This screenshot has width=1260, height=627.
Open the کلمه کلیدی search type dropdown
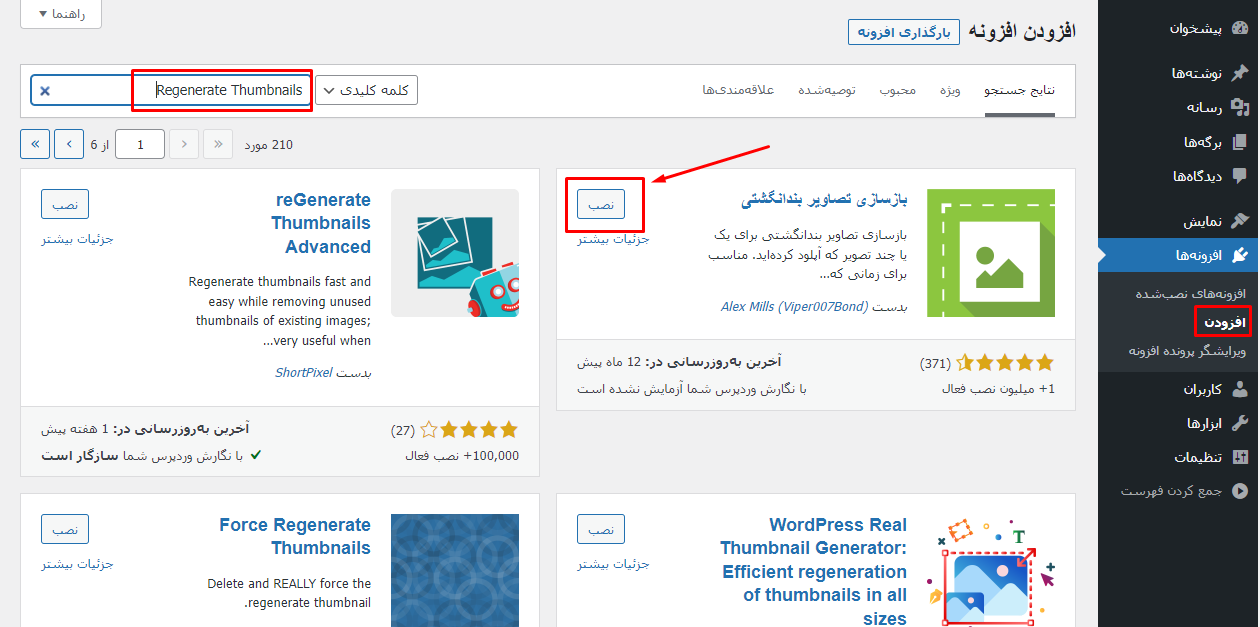pos(367,90)
